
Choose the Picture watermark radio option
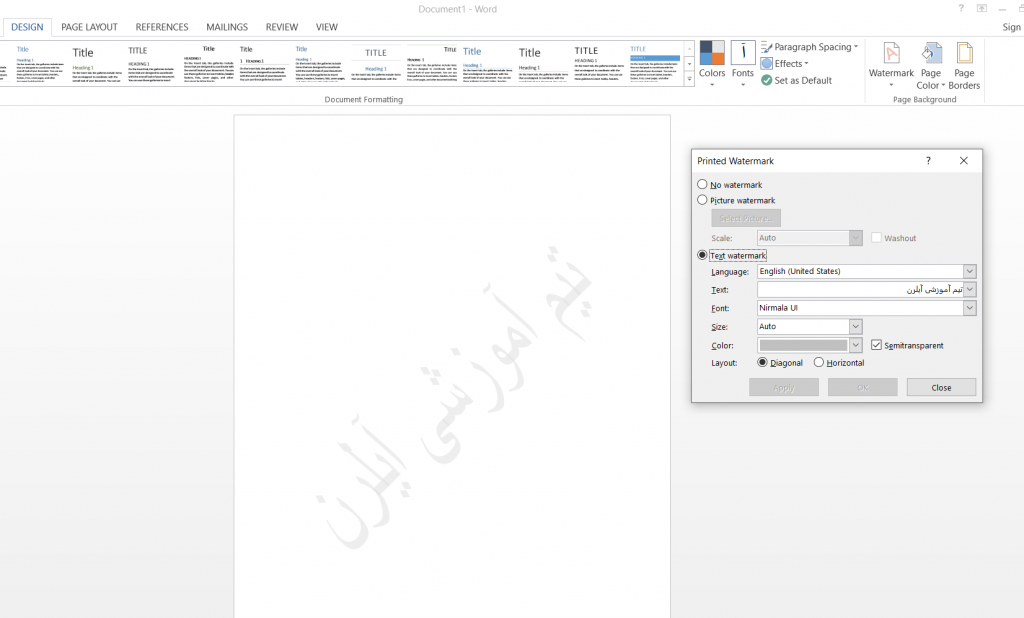click(x=702, y=200)
